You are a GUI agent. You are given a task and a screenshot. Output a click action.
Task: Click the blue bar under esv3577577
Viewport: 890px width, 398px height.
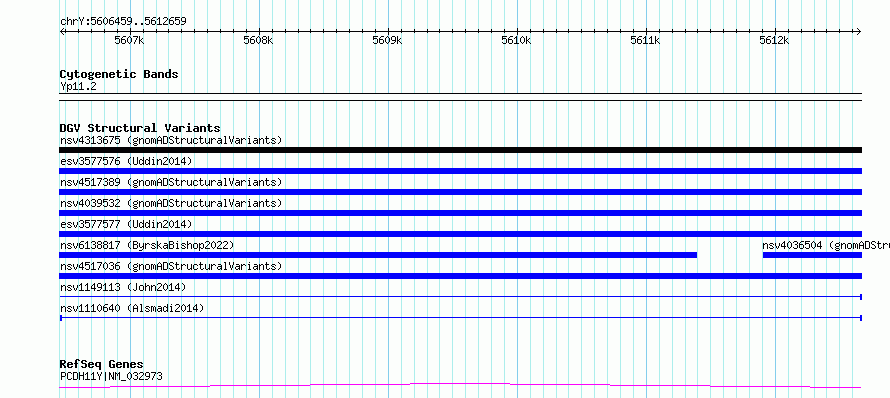pyautogui.click(x=460, y=234)
